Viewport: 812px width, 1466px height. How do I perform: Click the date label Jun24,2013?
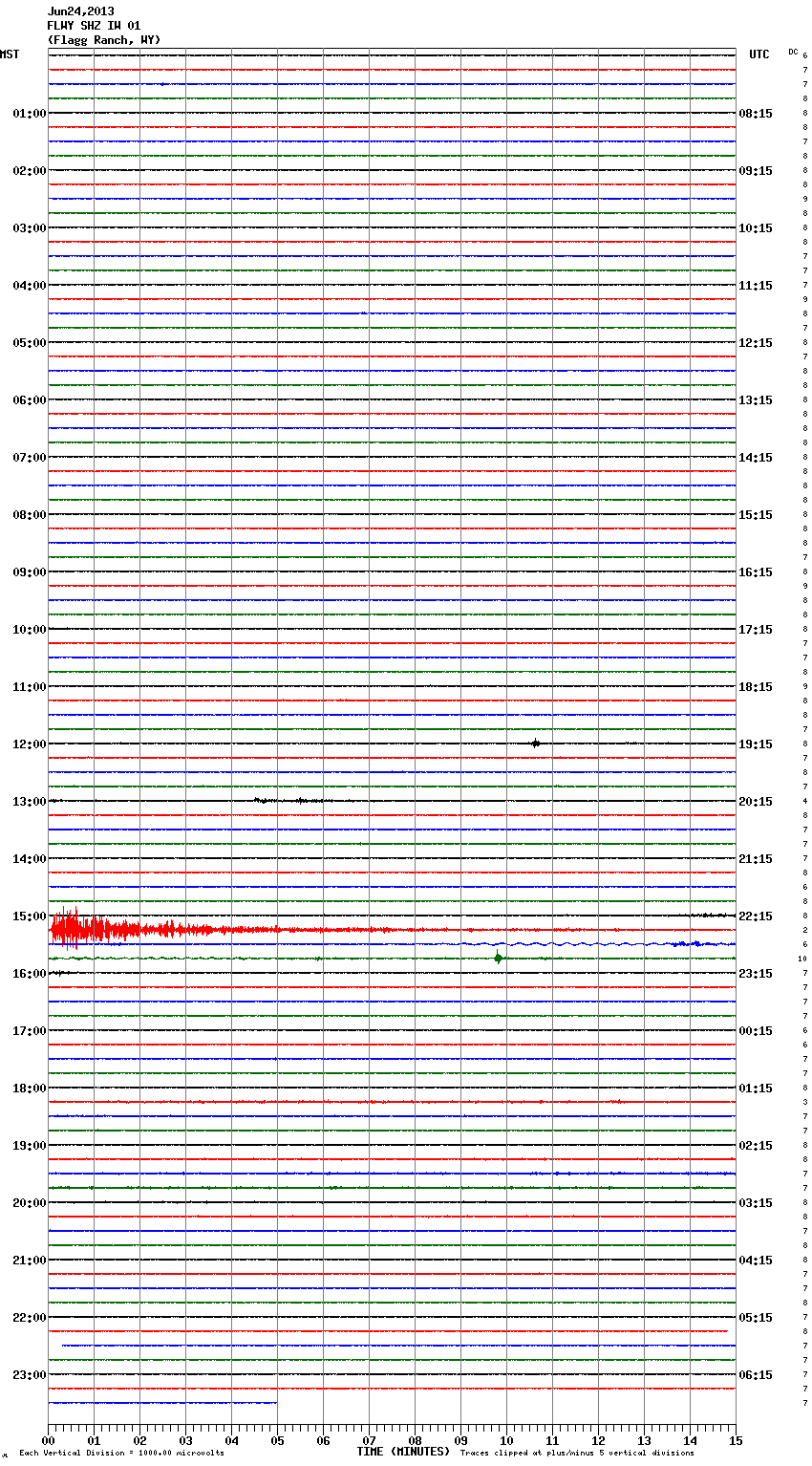81,11
